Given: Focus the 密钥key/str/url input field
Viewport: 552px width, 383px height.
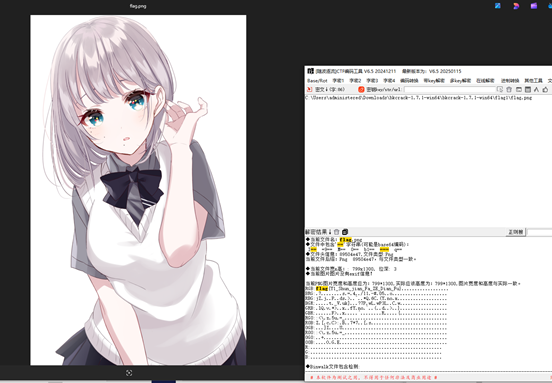Looking at the screenshot, I should [450, 89].
